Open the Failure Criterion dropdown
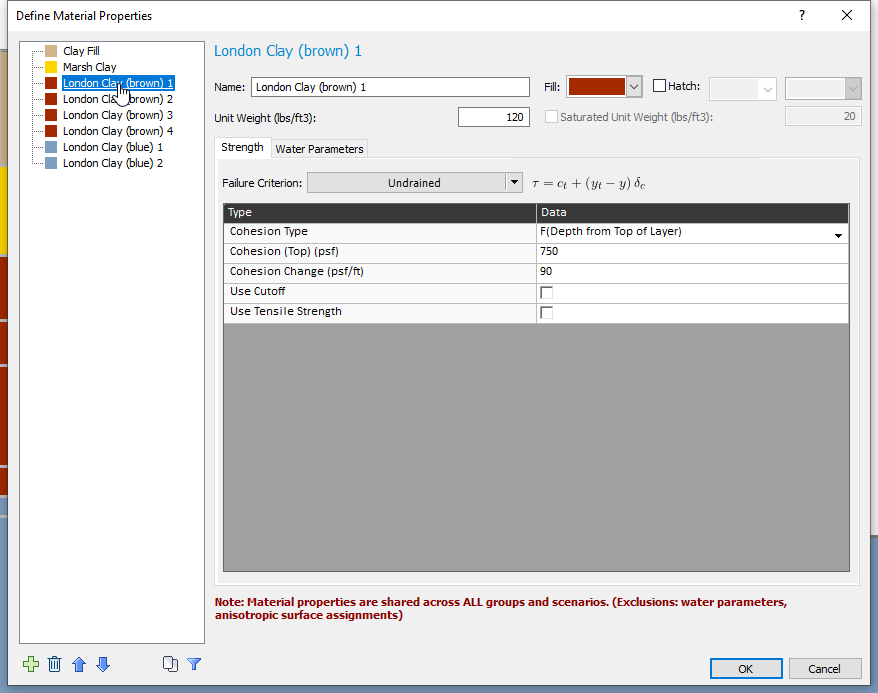The image size is (878, 693). (514, 182)
